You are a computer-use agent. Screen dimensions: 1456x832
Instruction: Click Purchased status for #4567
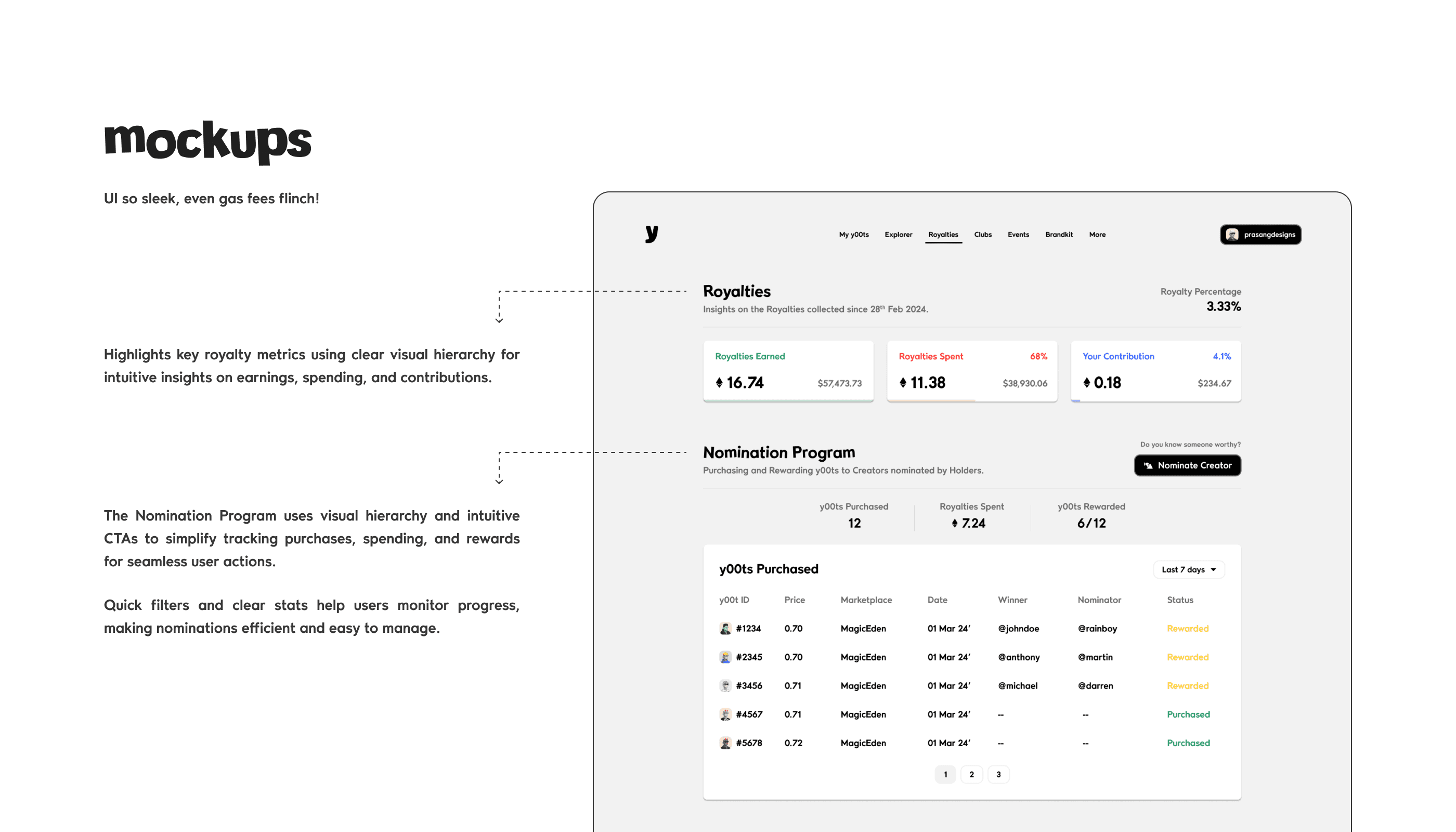[1188, 714]
